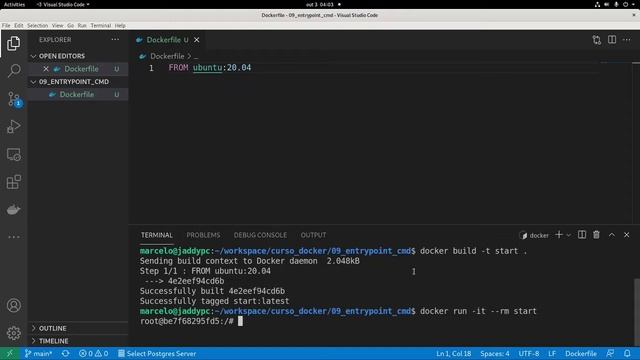This screenshot has width=640, height=360.
Task: Open the Extensions view icon
Action: click(x=13, y=182)
